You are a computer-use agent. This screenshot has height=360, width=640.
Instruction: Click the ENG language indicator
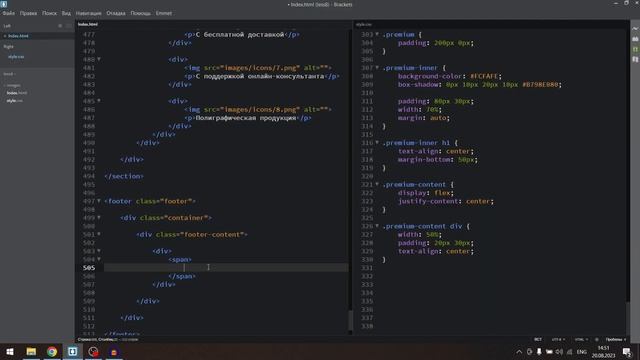(582, 352)
